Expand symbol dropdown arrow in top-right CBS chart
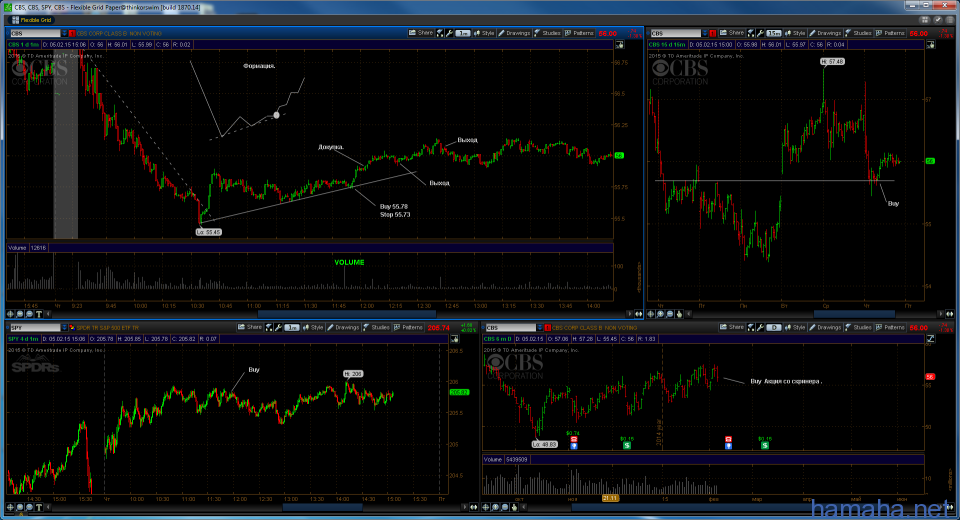The width and height of the screenshot is (960, 520). pos(705,33)
